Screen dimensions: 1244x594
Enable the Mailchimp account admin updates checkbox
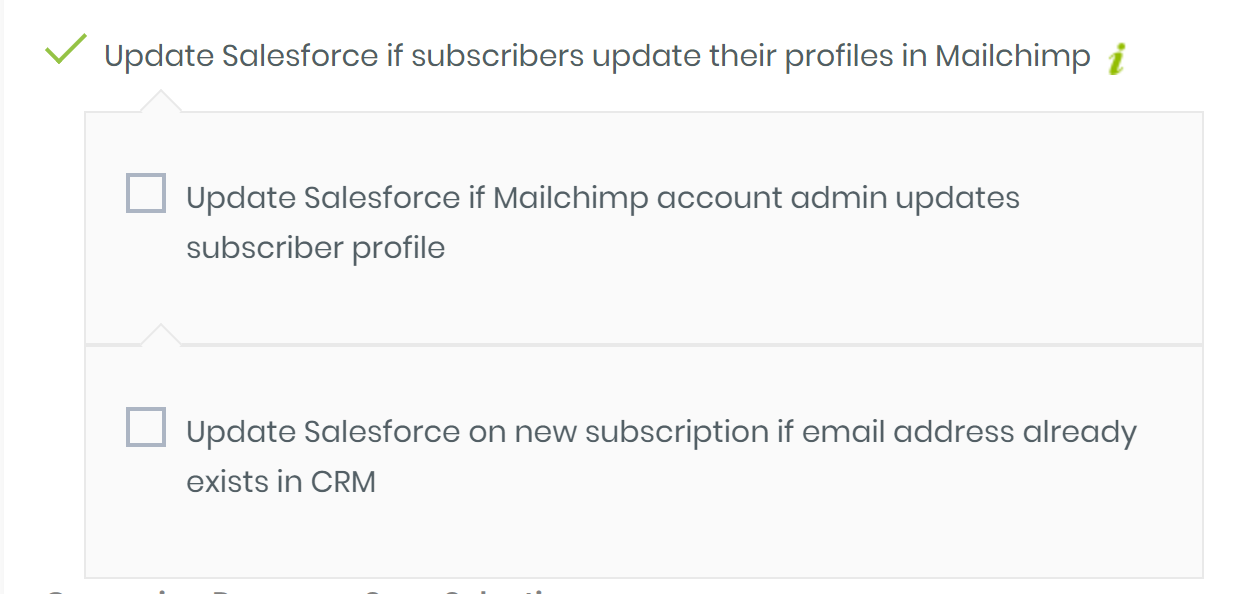point(146,193)
